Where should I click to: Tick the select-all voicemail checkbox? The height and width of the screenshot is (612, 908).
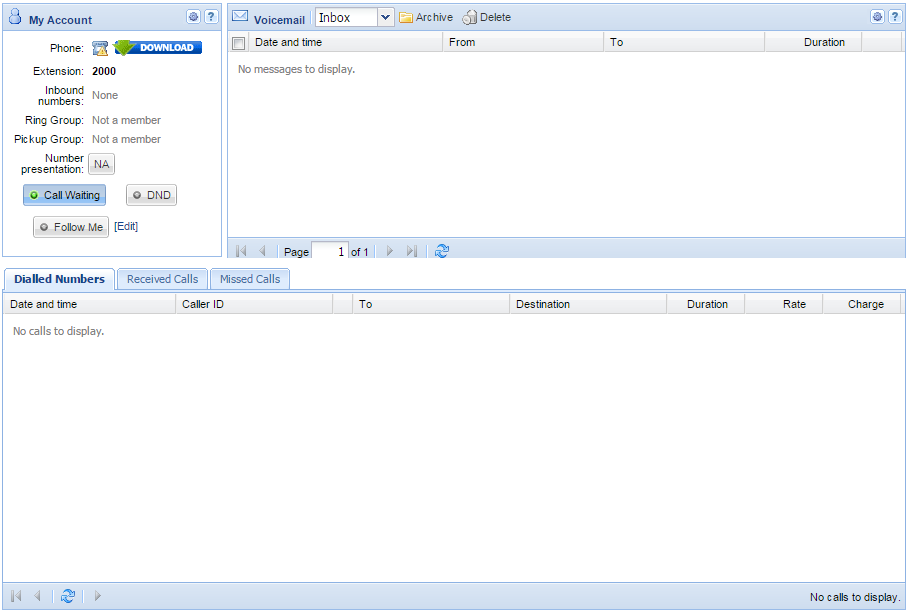point(238,43)
